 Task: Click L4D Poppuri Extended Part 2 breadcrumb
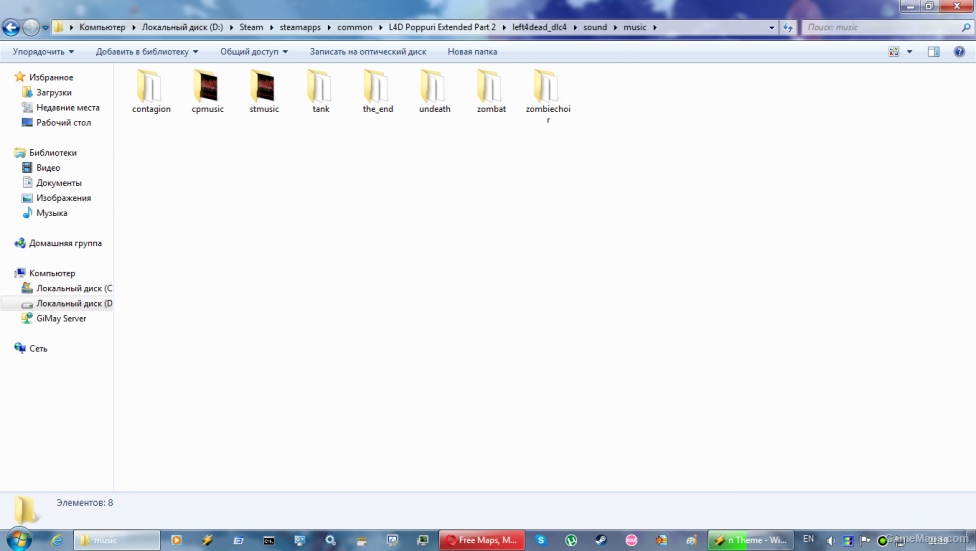click(442, 27)
